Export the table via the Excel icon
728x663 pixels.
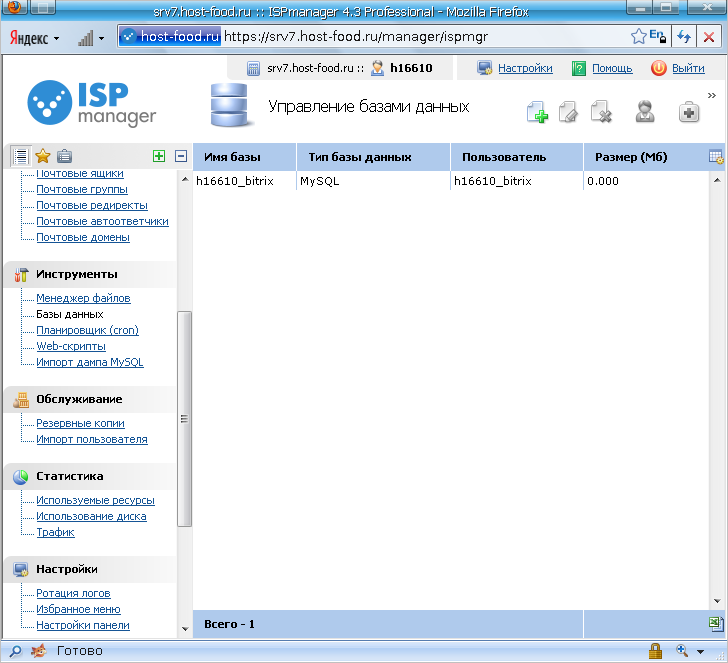[715, 624]
